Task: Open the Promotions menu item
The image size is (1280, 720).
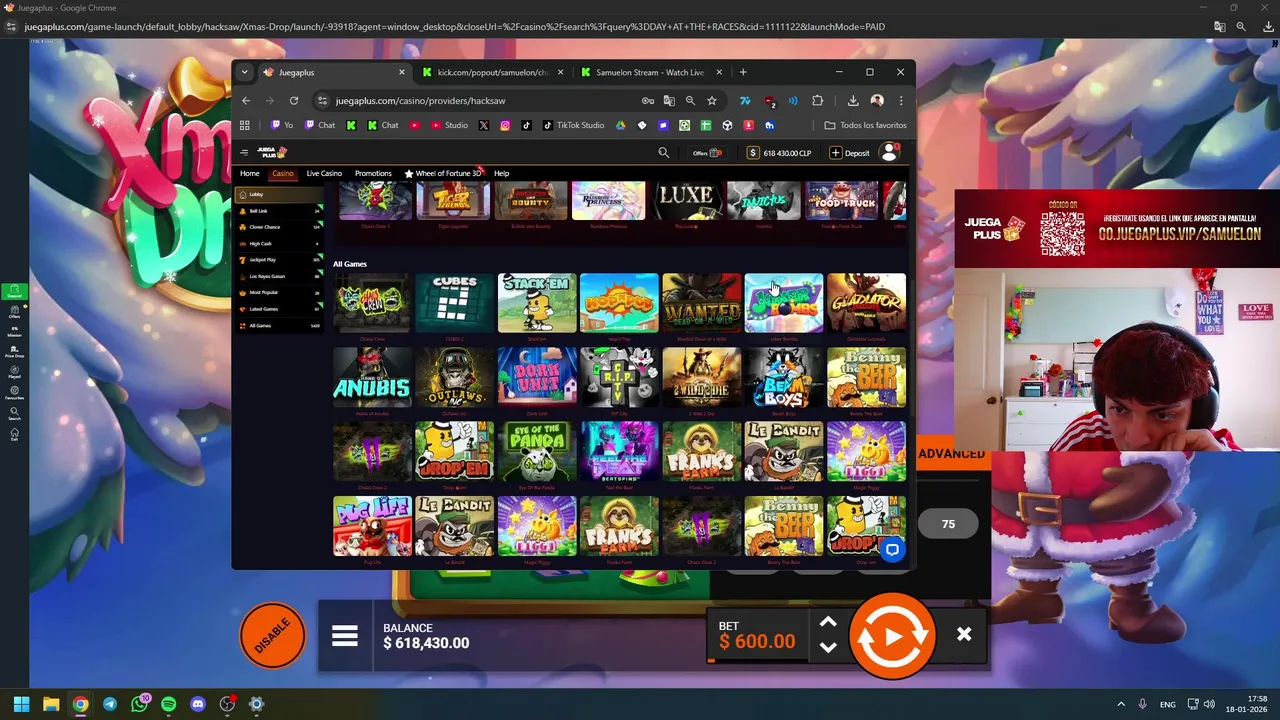Action: (373, 173)
